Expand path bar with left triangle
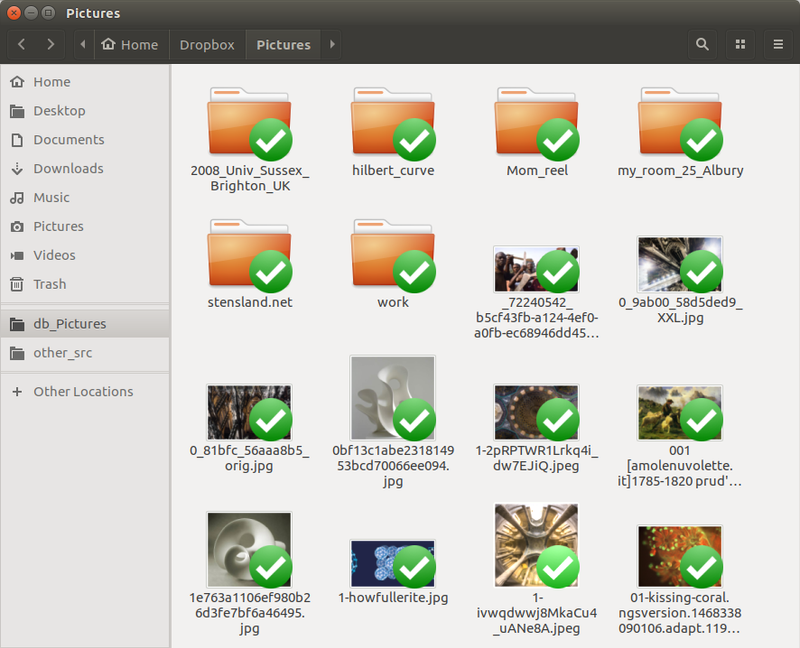Viewport: 800px width, 648px height. [x=81, y=44]
